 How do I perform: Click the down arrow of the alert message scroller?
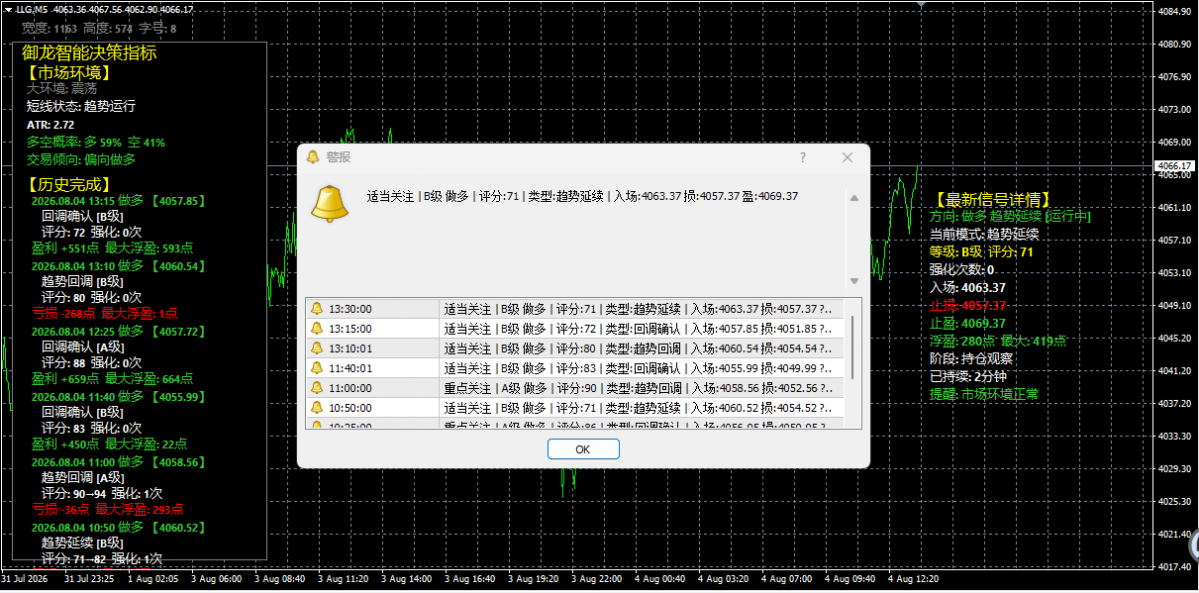click(x=855, y=281)
